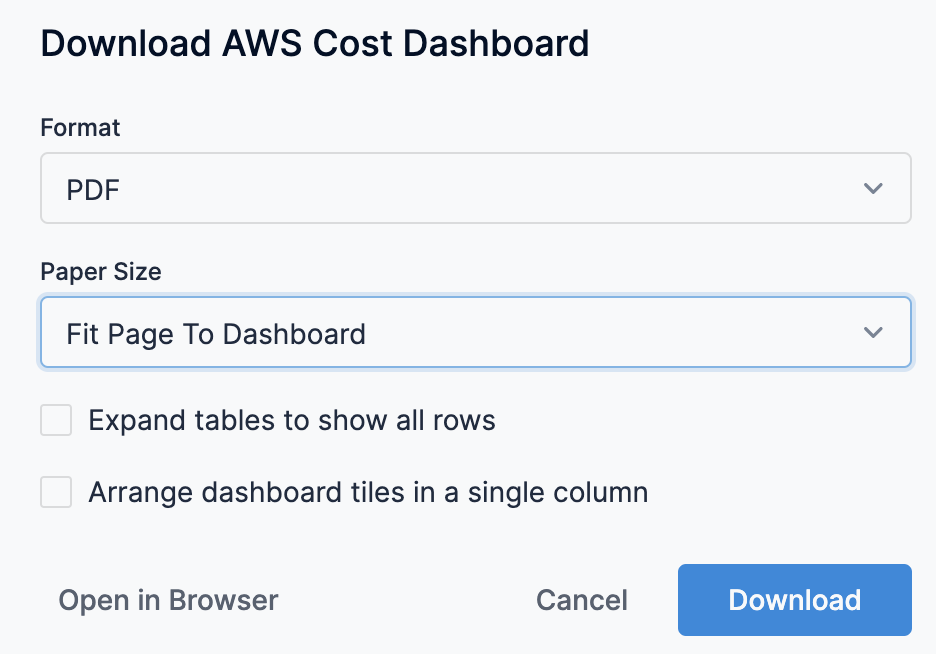Click the 'Paper Size' field label
Screen dimensions: 936x654
pyautogui.click(x=100, y=272)
